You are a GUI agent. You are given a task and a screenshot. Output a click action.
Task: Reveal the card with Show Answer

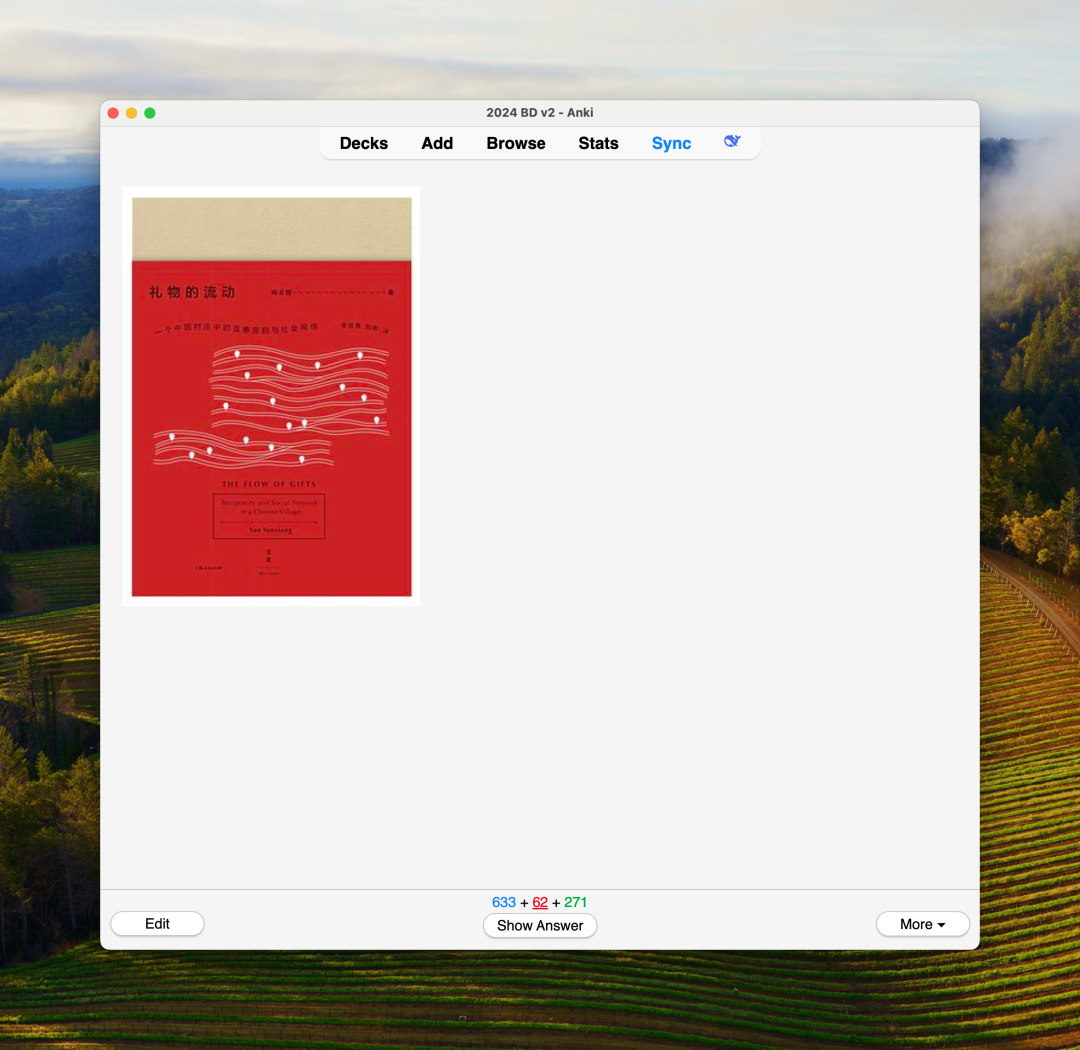[540, 925]
